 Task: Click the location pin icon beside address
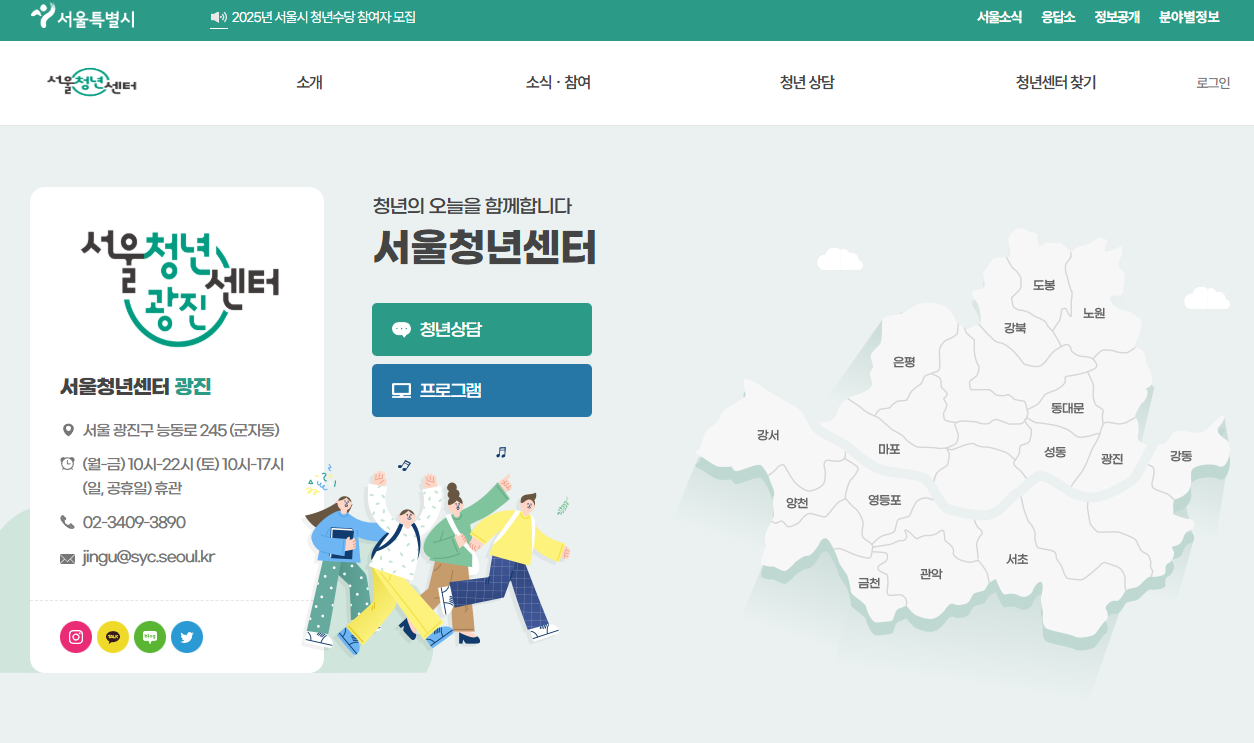(68, 431)
